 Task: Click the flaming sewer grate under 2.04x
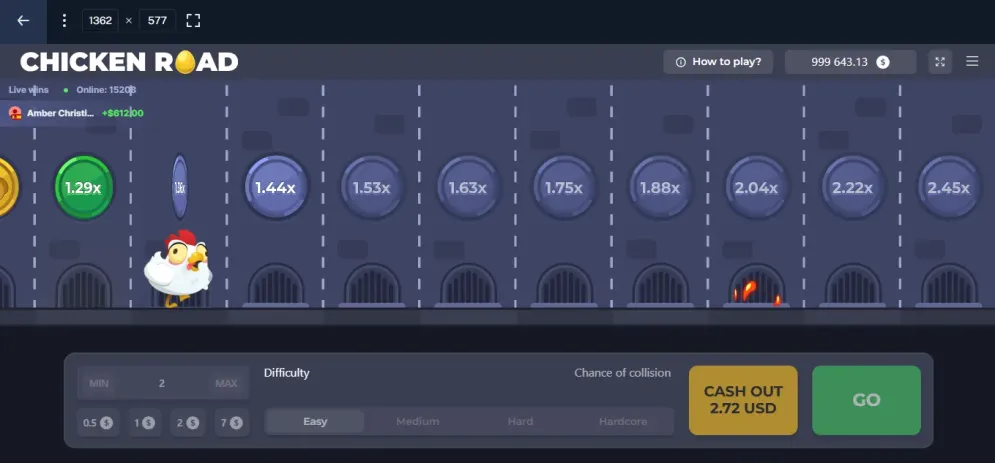click(756, 285)
